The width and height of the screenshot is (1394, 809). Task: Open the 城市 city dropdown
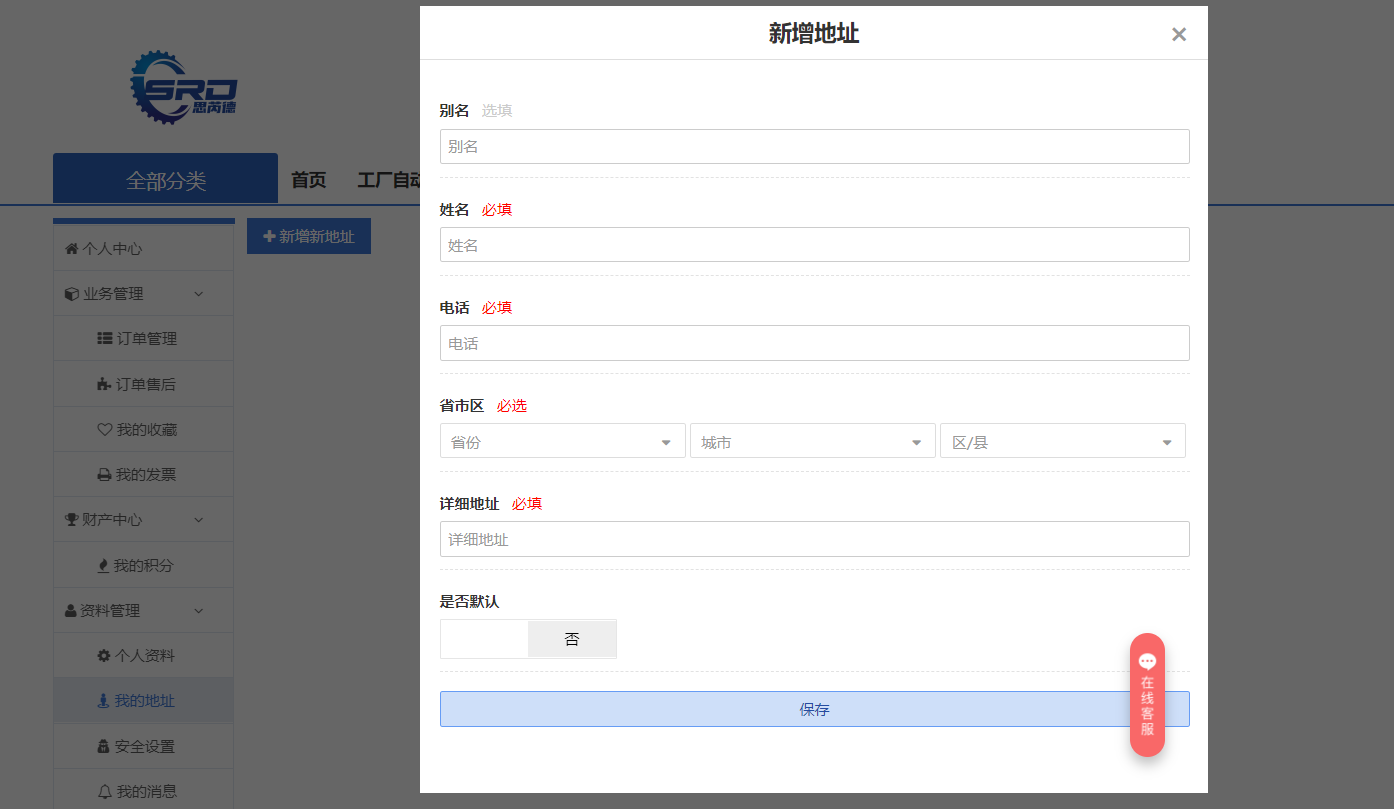pyautogui.click(x=812, y=441)
